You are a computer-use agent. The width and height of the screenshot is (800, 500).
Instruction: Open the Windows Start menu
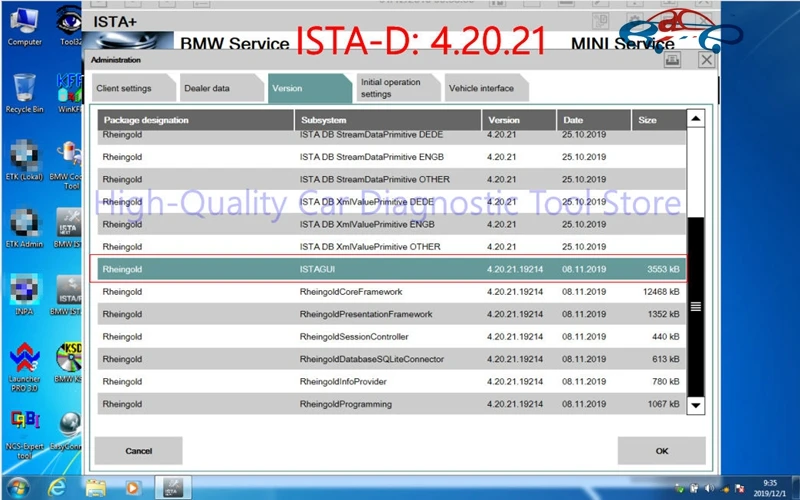point(18,488)
